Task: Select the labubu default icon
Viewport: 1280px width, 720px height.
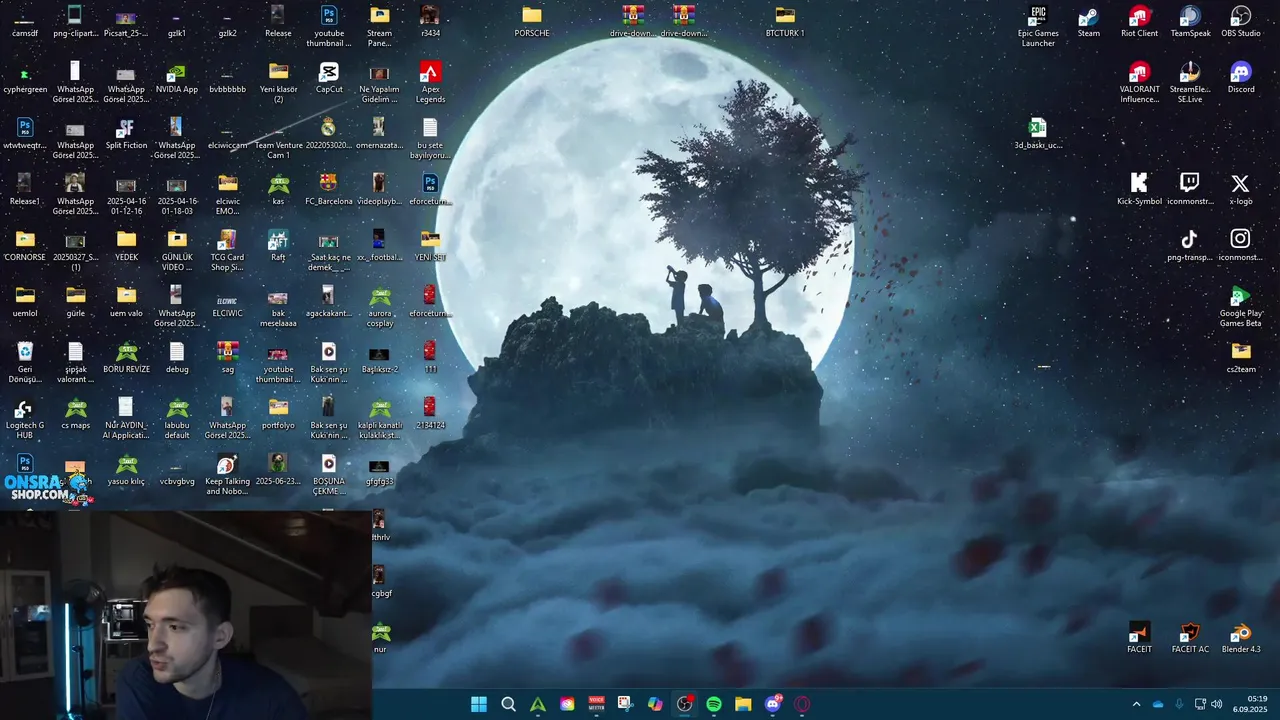Action: point(177,418)
